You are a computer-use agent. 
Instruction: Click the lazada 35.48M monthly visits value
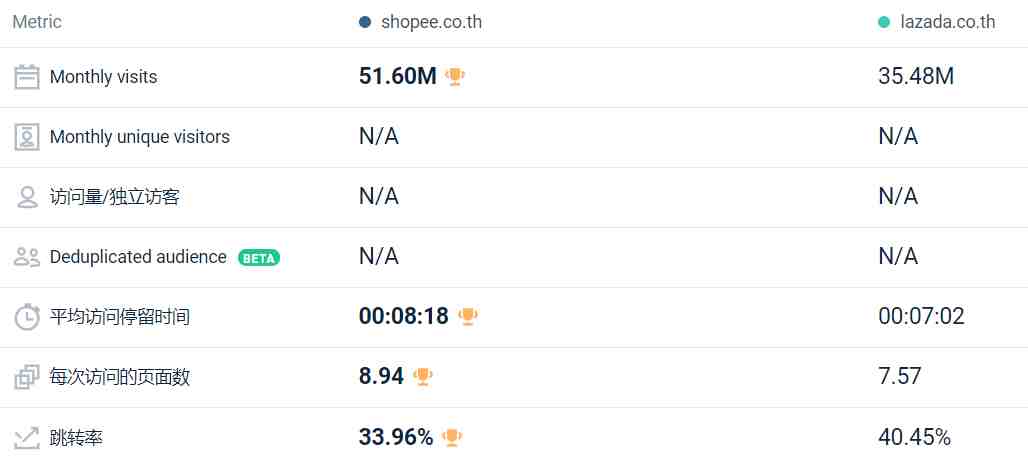pyautogui.click(x=916, y=77)
